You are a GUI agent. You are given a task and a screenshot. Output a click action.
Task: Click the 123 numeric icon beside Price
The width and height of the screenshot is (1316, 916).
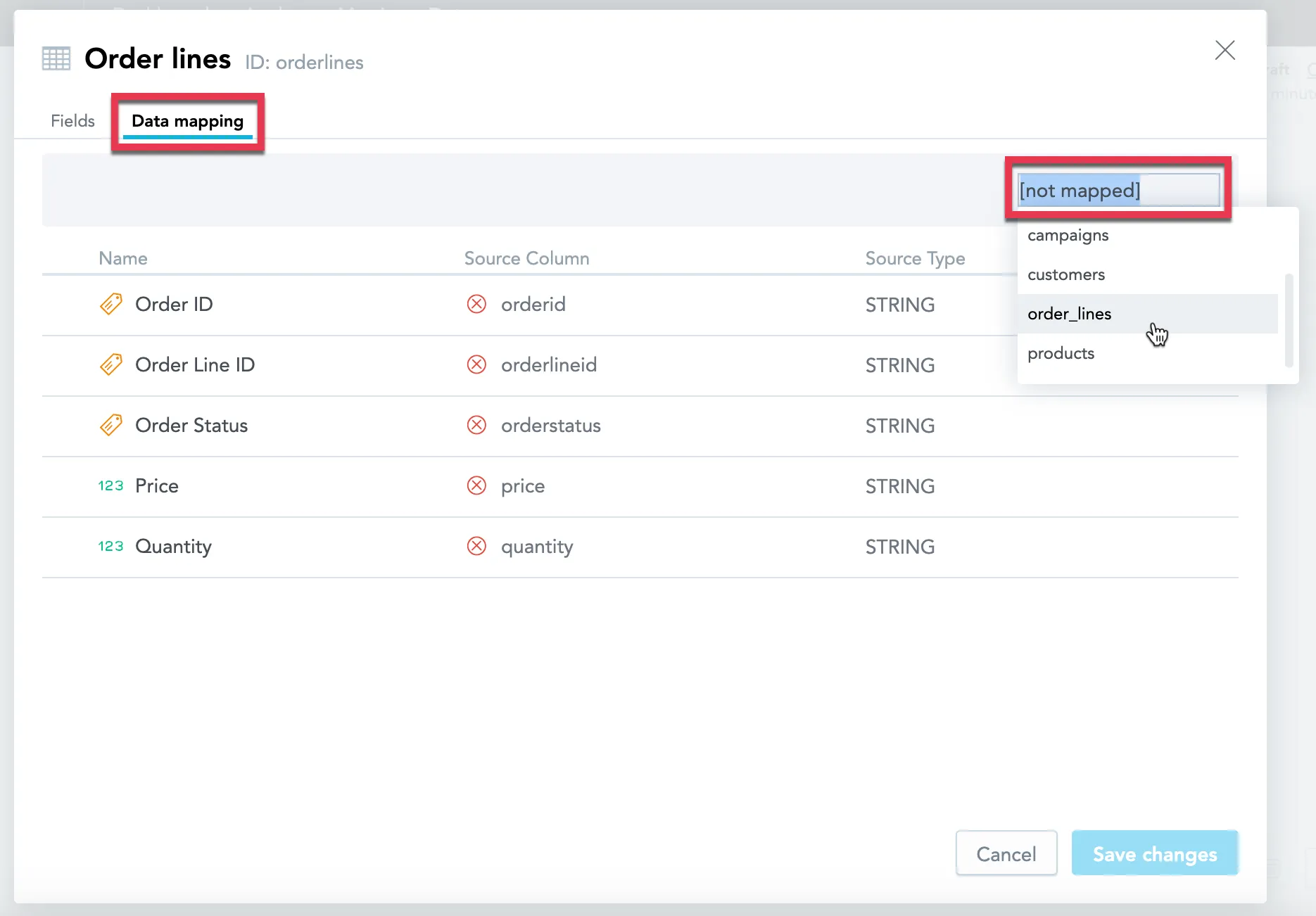tap(110, 485)
